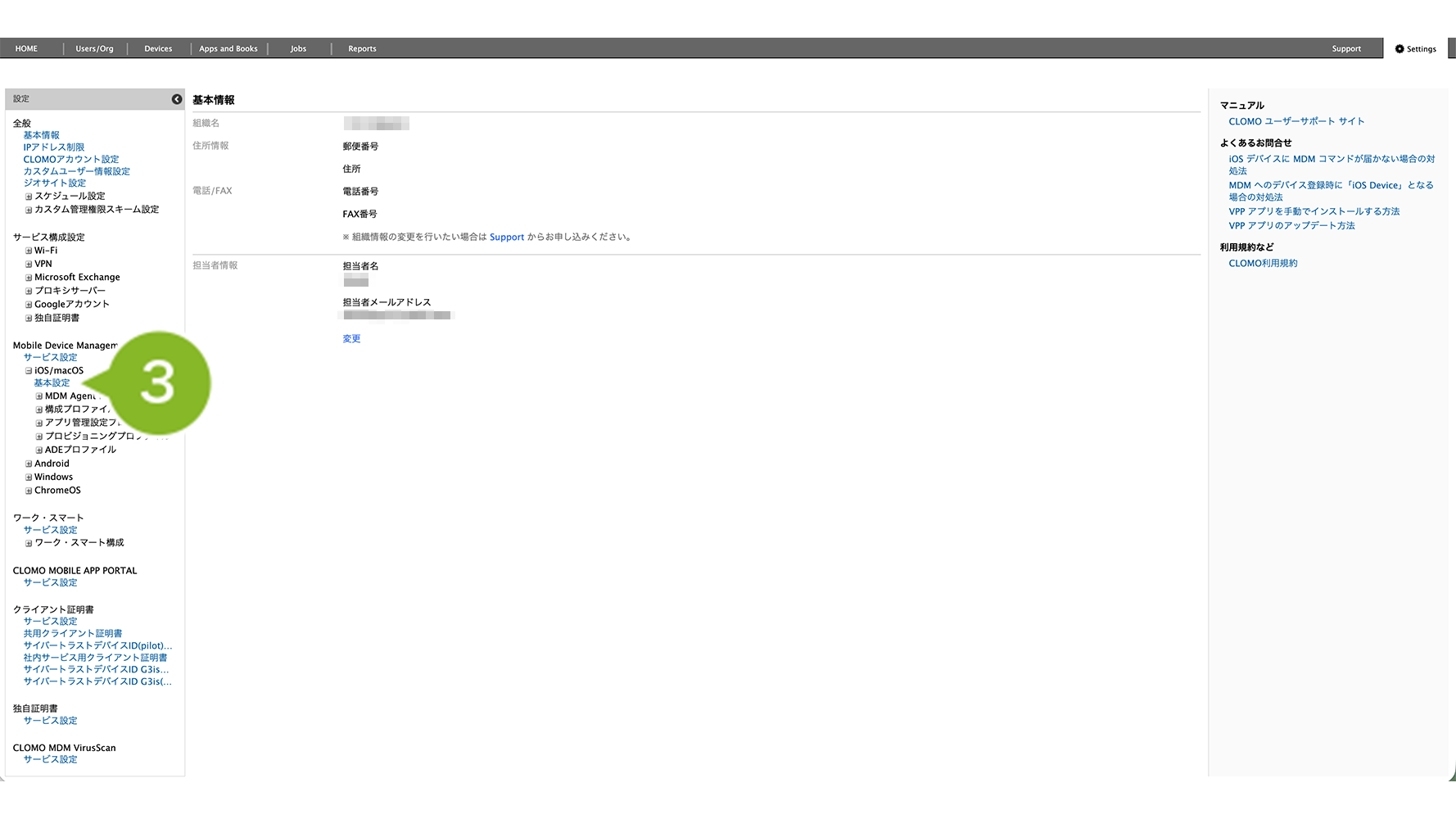Go to the Reports menu

(x=362, y=49)
